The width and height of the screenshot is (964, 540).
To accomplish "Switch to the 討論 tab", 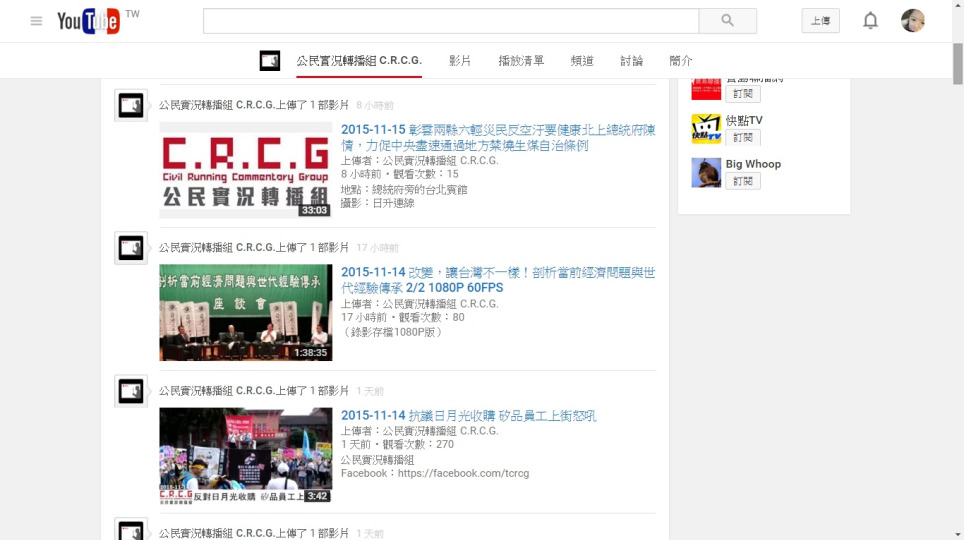I will click(x=631, y=60).
